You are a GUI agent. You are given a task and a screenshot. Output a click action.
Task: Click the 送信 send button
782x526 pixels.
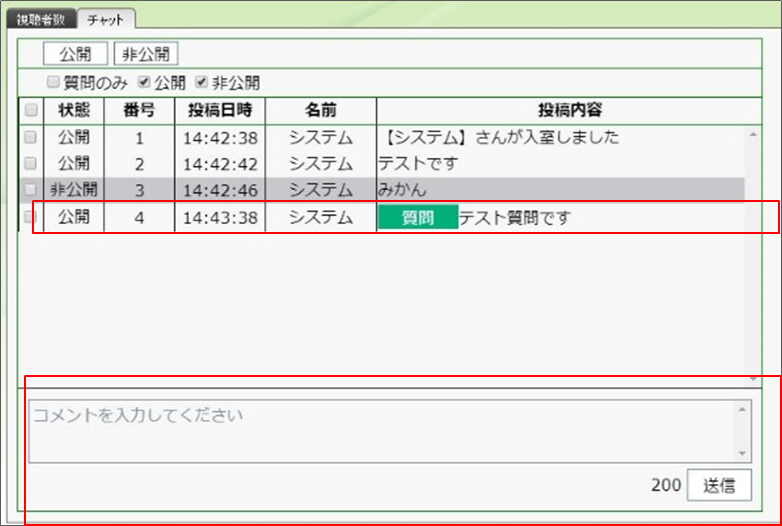tap(719, 485)
